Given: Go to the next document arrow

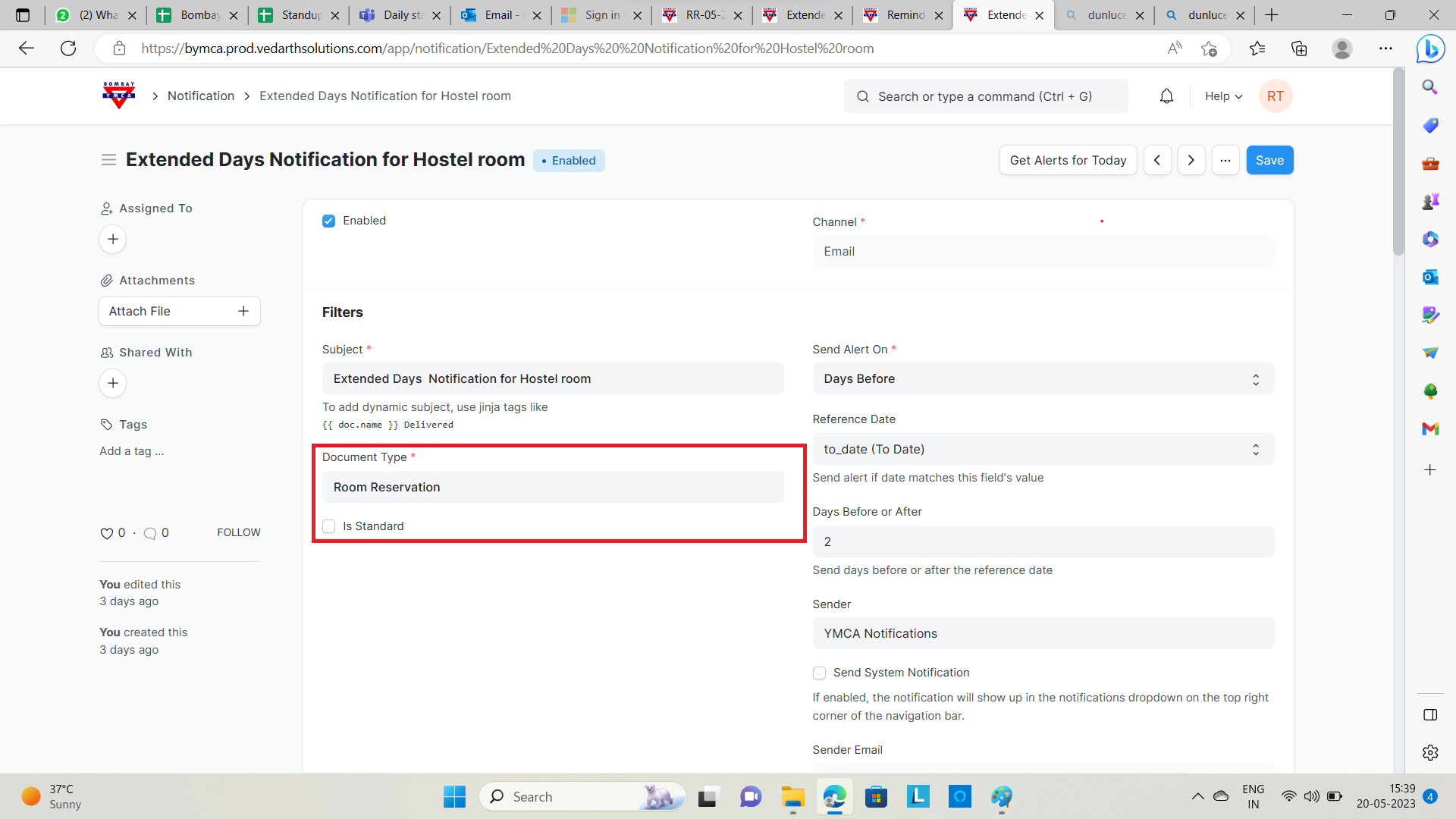Looking at the screenshot, I should tap(1191, 160).
